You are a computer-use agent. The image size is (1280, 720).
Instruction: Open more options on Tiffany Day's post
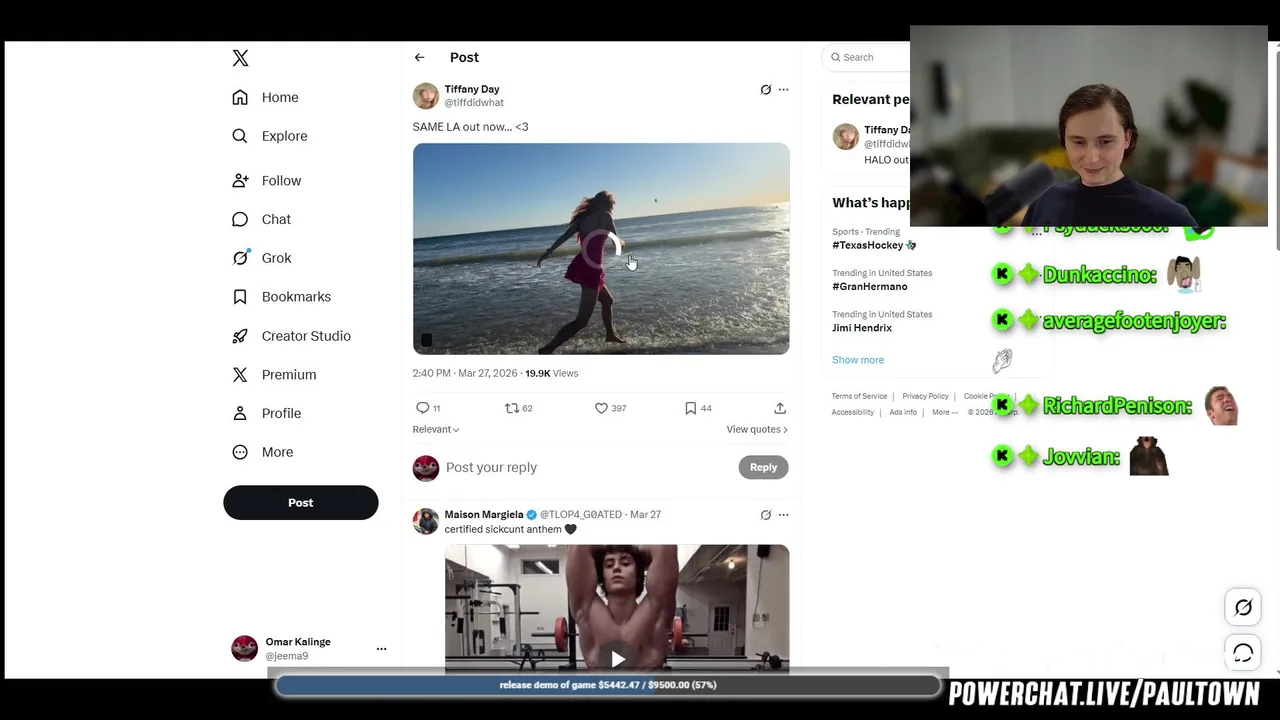coord(783,90)
